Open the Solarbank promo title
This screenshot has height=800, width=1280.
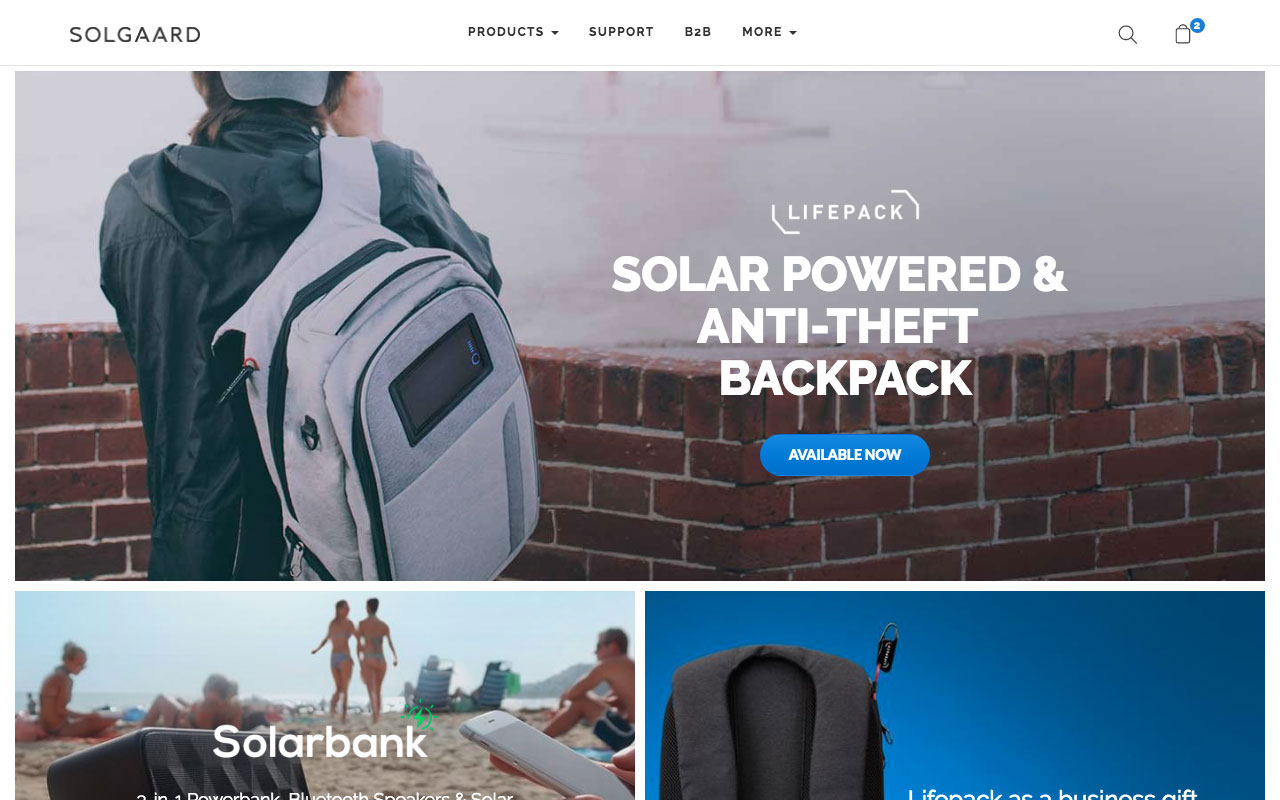(x=320, y=742)
